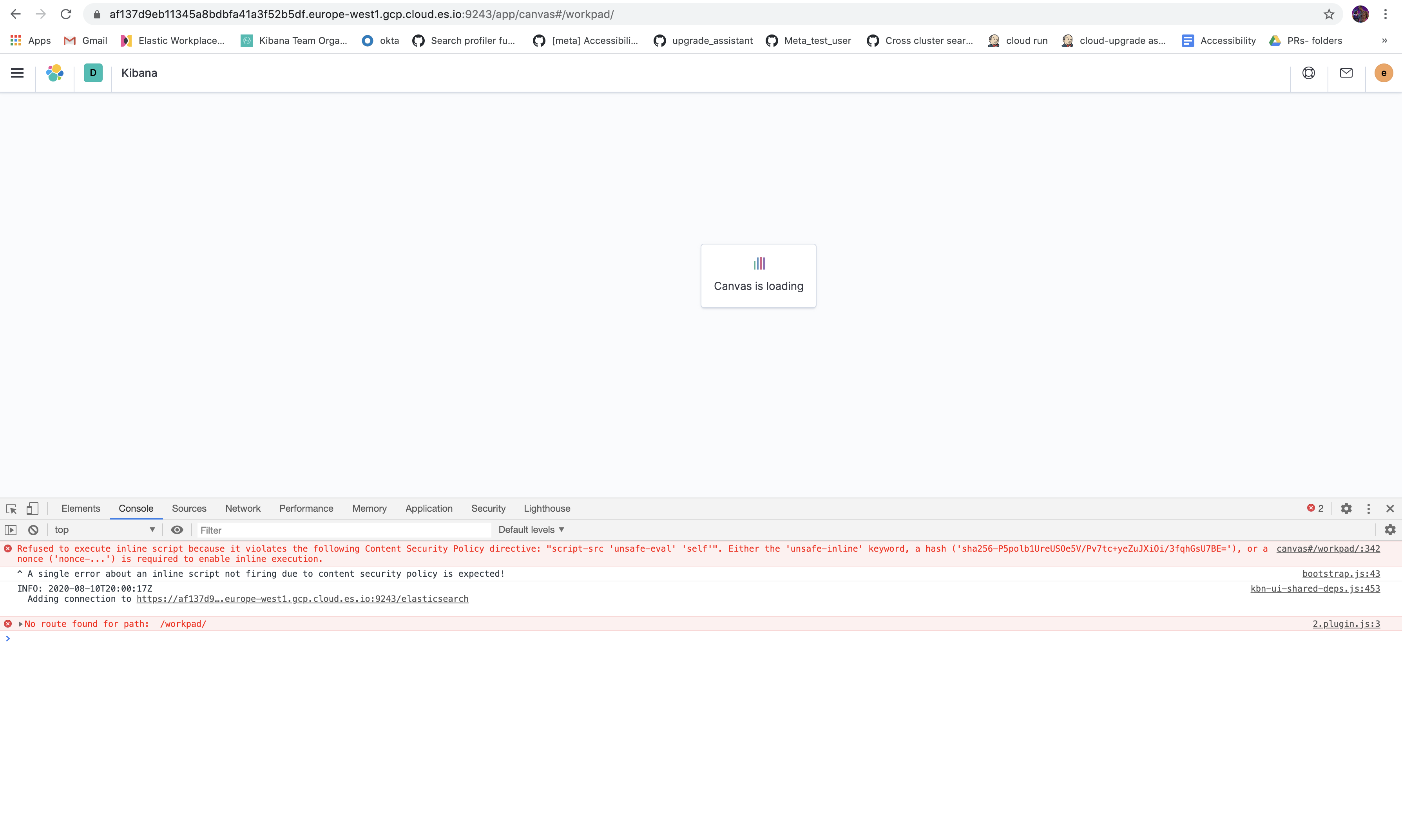The width and height of the screenshot is (1402, 840).
Task: Open the Kibana navigation hamburger menu
Action: (17, 73)
